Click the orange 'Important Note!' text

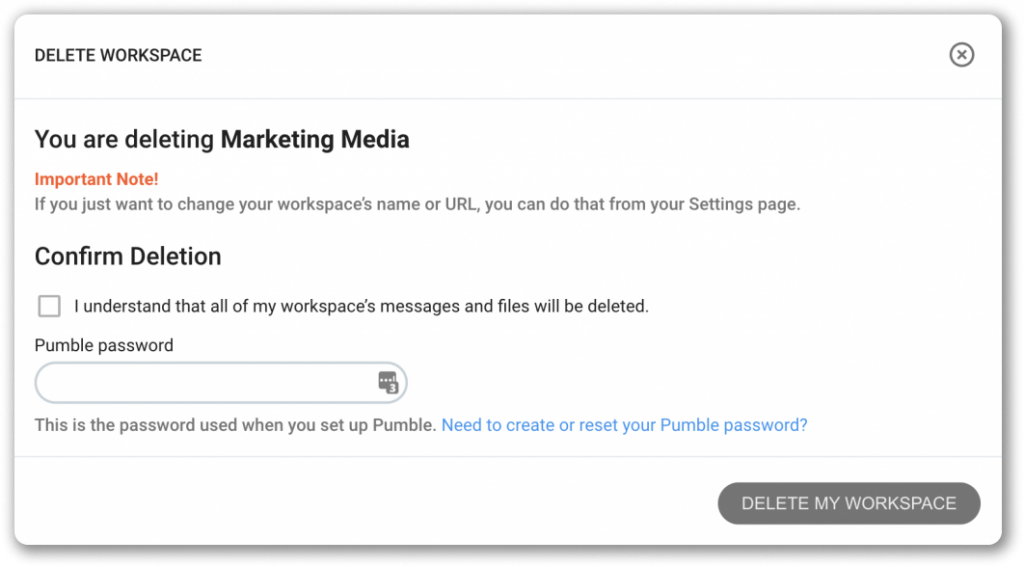(97, 179)
